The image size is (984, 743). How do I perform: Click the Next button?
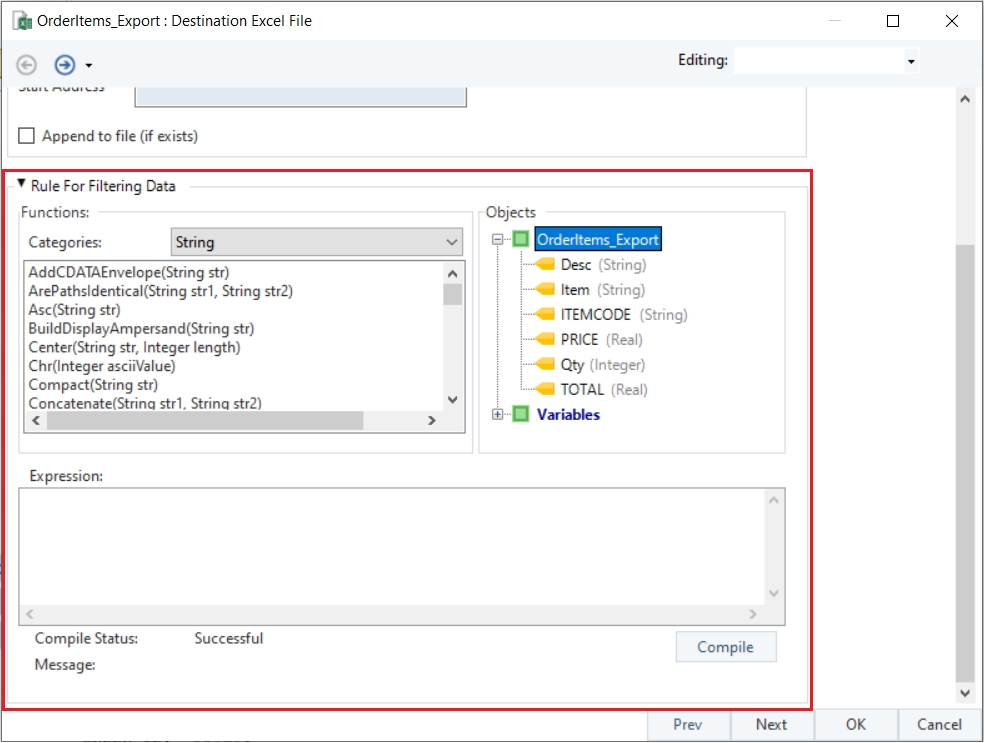(771, 725)
